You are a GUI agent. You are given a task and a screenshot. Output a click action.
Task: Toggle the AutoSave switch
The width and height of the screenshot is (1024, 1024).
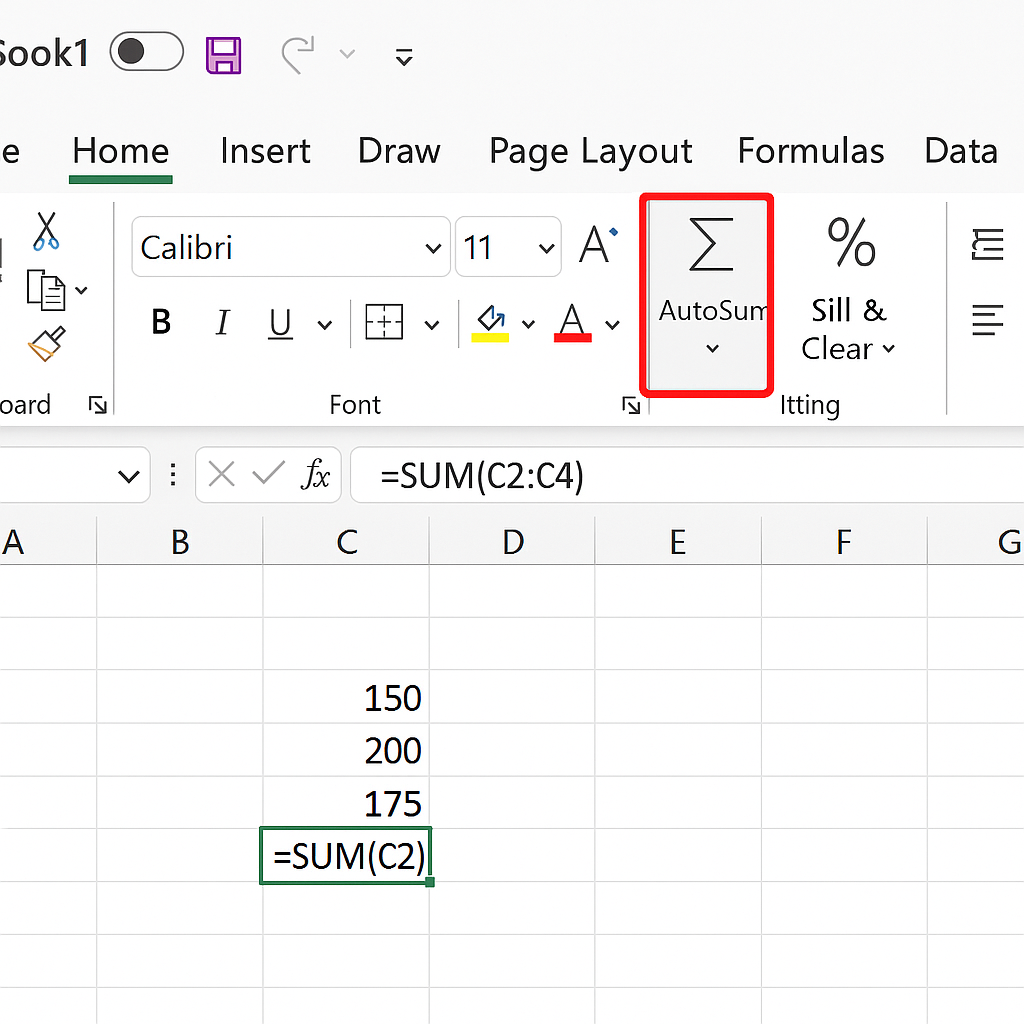point(146,52)
